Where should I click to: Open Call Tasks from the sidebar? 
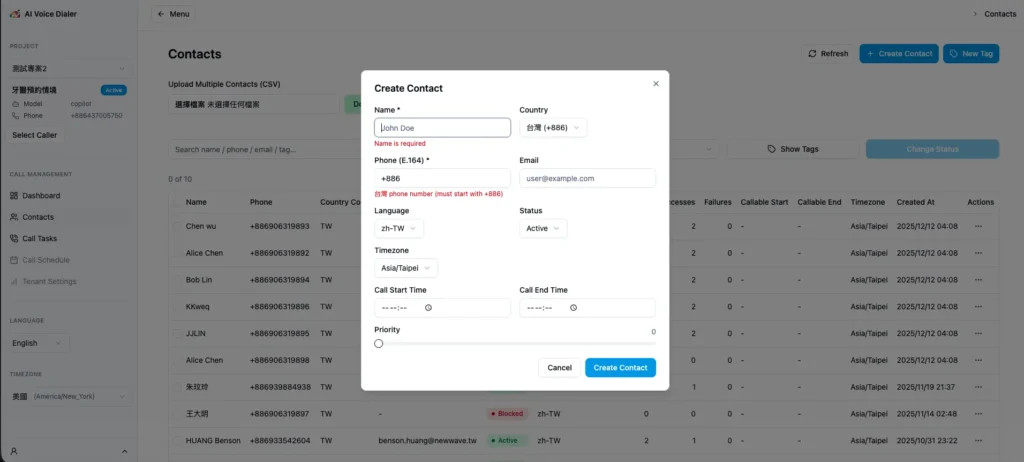[39, 239]
